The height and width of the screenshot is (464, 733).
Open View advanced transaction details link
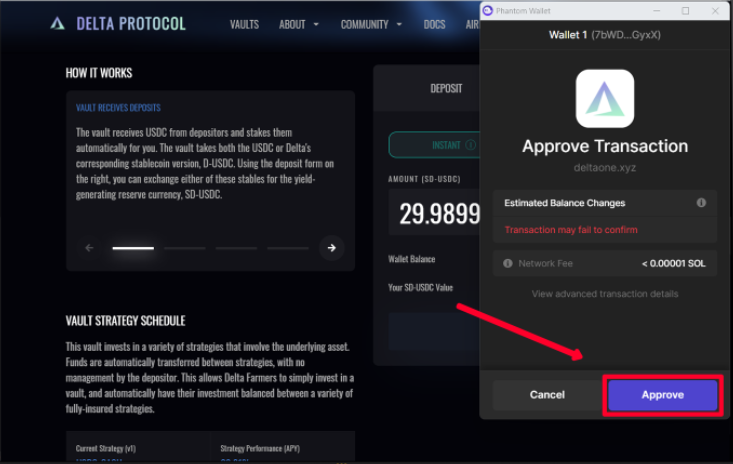point(604,294)
